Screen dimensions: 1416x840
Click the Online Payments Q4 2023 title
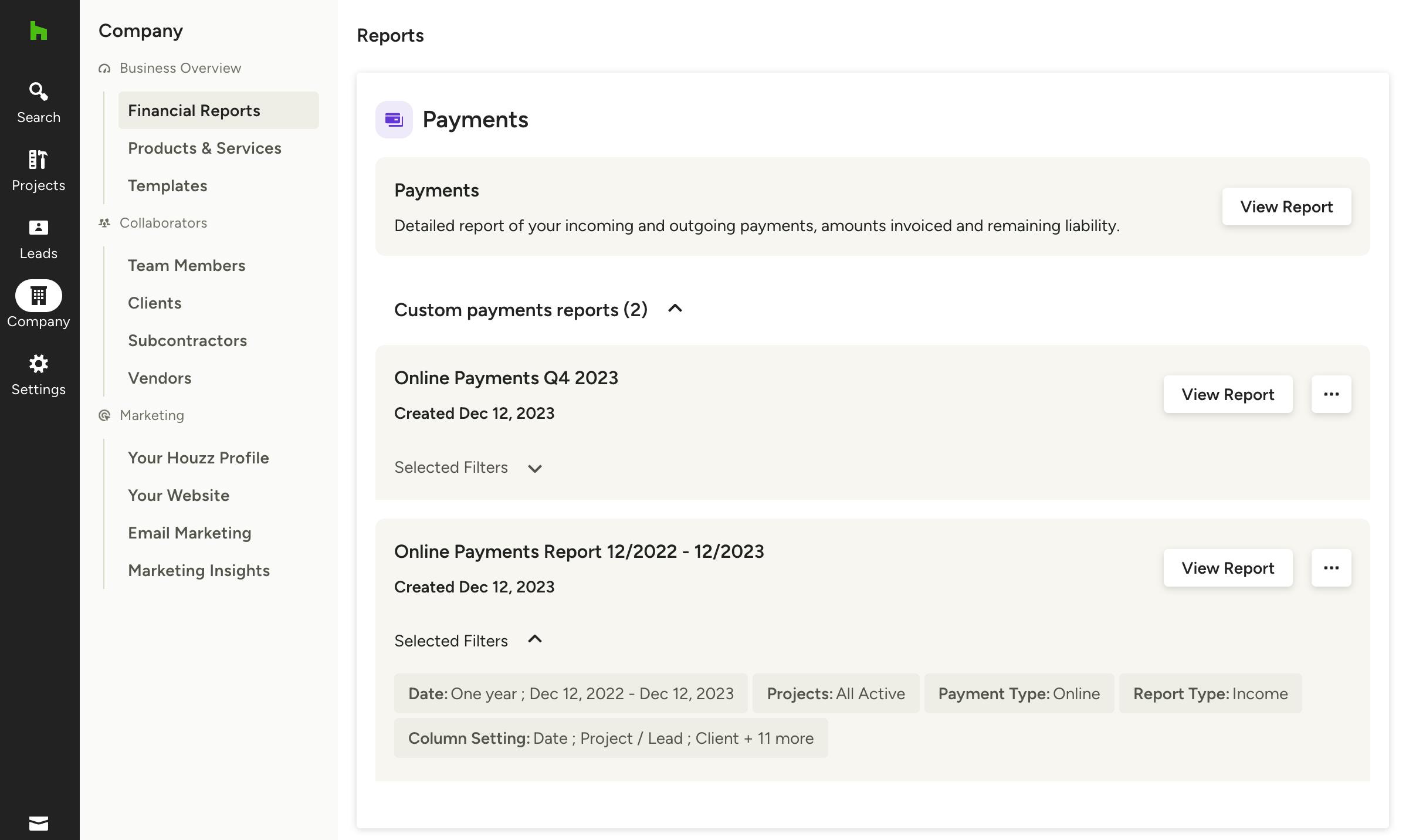[x=506, y=378]
